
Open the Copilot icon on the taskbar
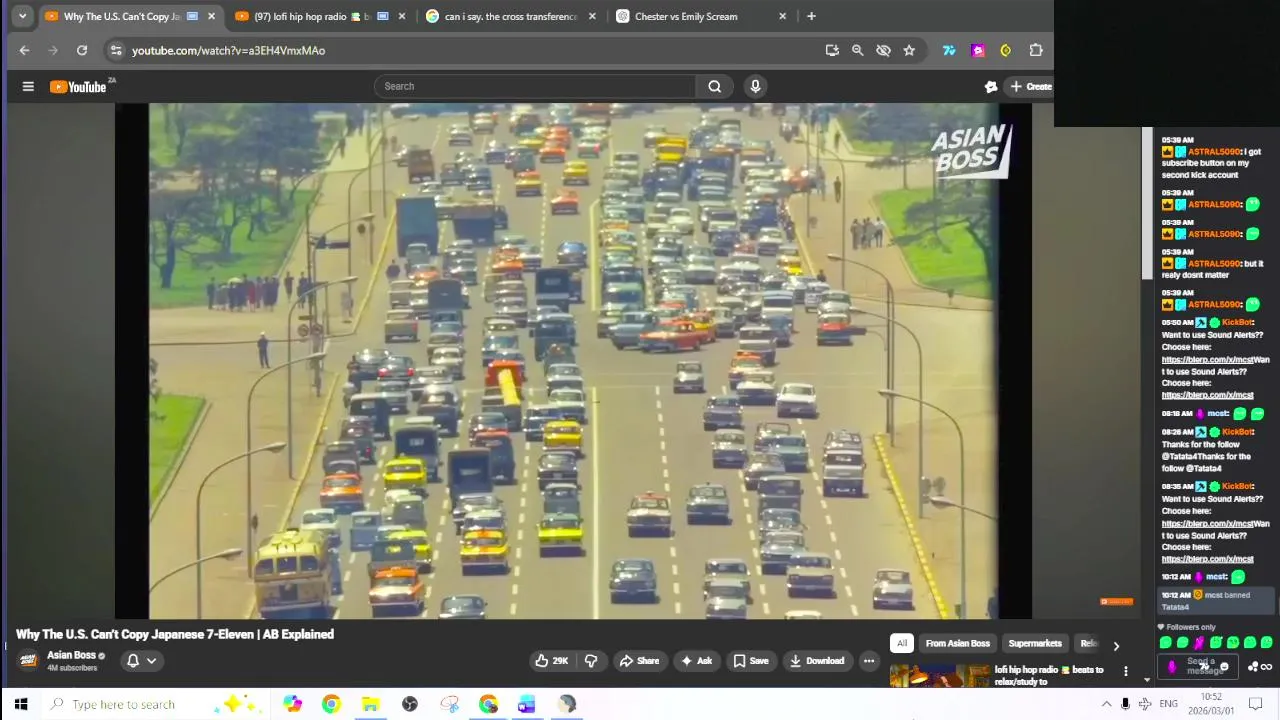pyautogui.click(x=292, y=704)
